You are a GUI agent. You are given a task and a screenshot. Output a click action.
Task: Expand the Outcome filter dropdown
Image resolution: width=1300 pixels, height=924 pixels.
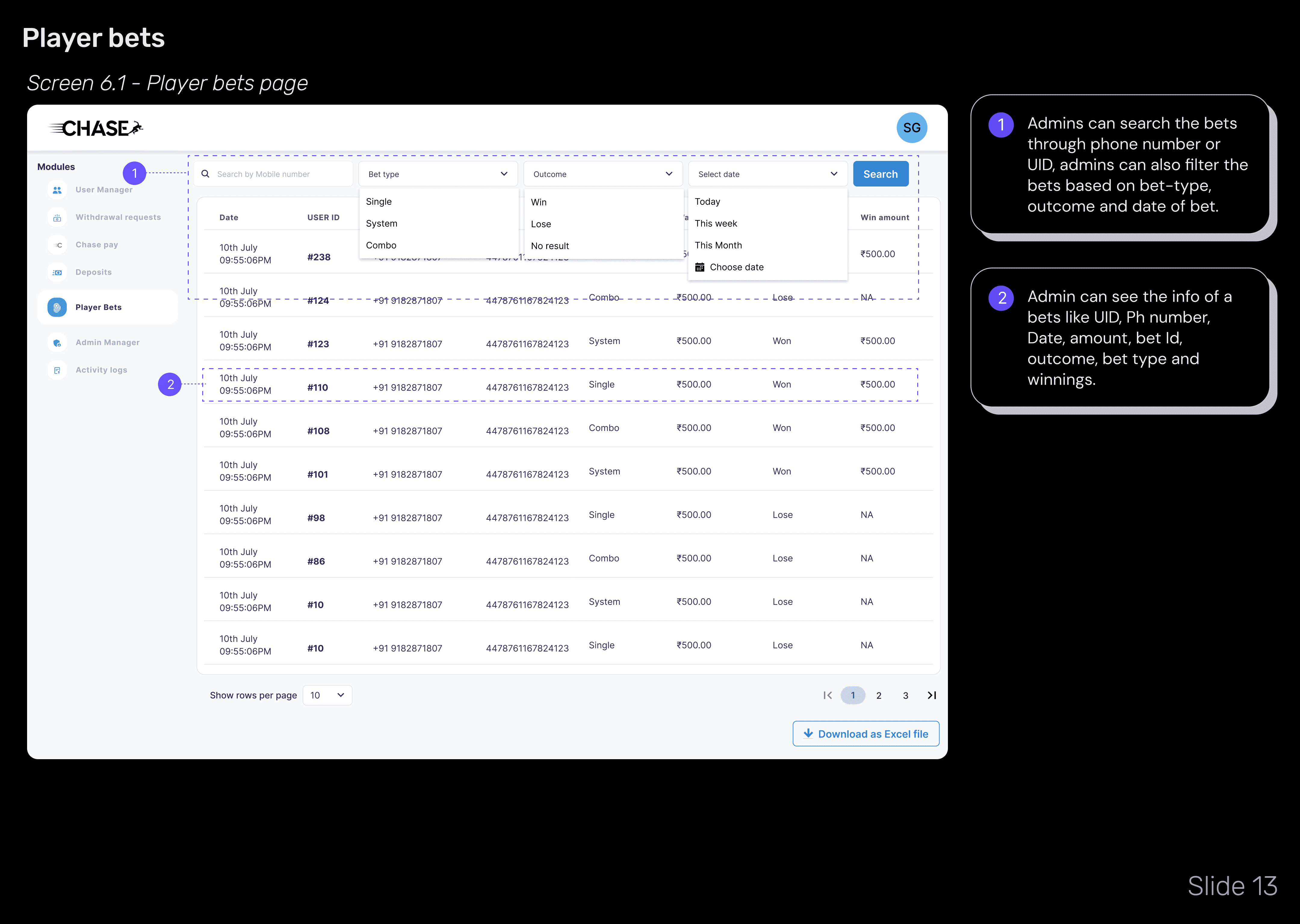click(x=603, y=174)
